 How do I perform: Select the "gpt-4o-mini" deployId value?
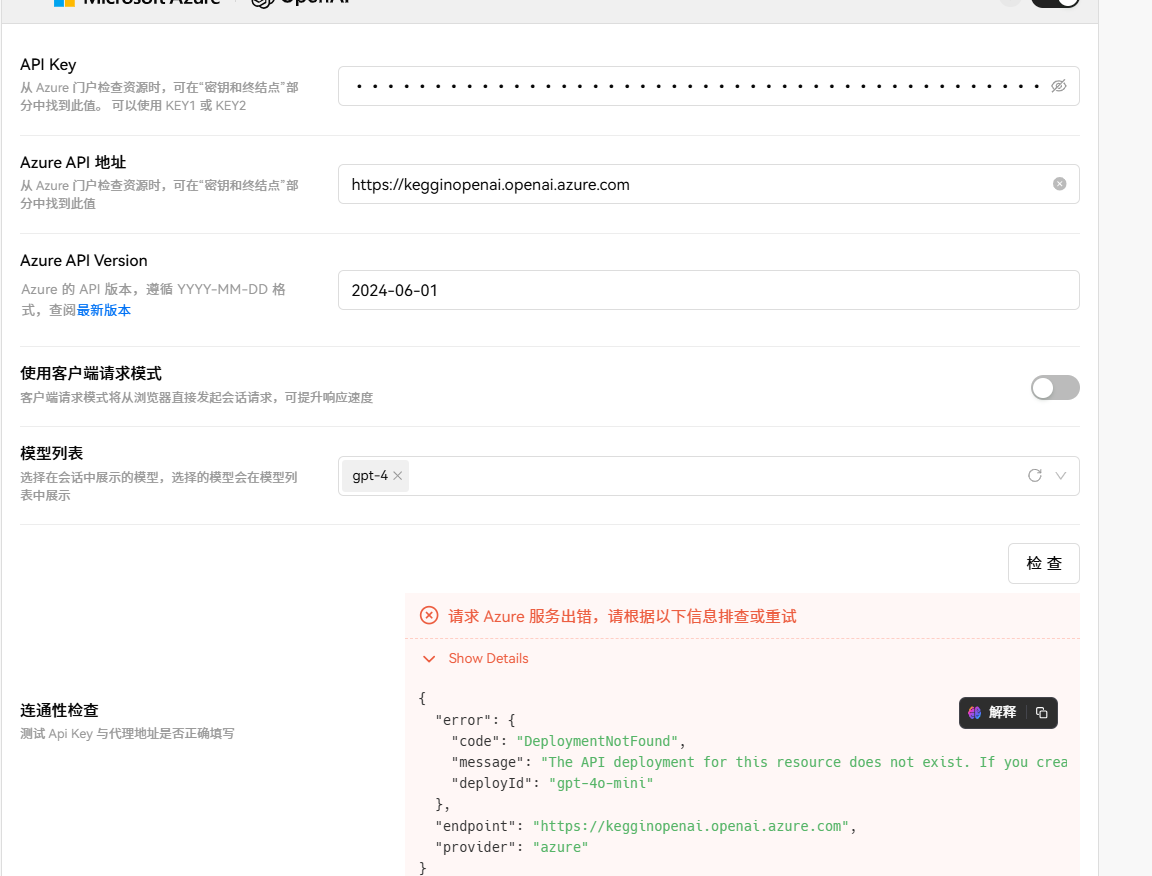[x=601, y=783]
